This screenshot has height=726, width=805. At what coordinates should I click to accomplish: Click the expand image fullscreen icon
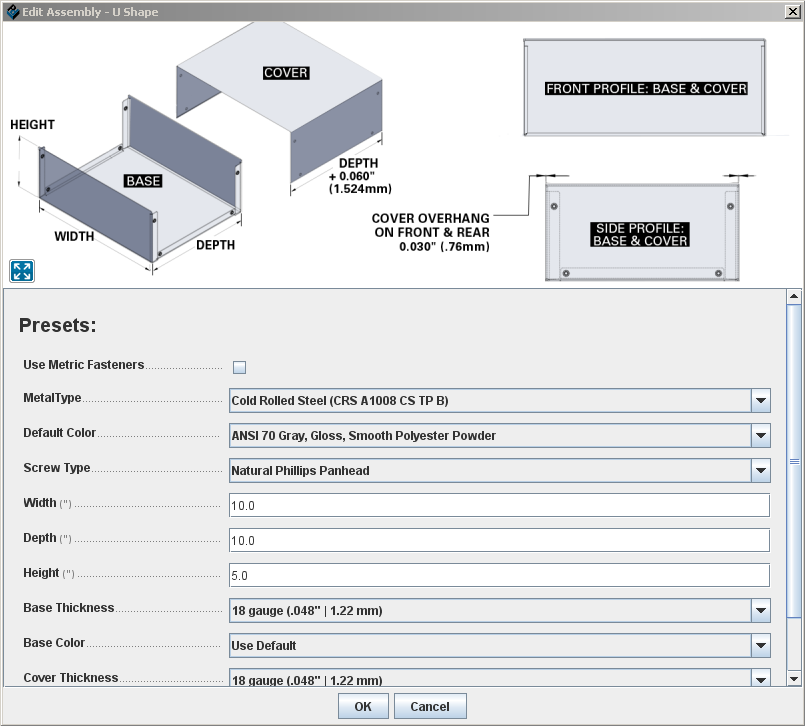tap(22, 270)
